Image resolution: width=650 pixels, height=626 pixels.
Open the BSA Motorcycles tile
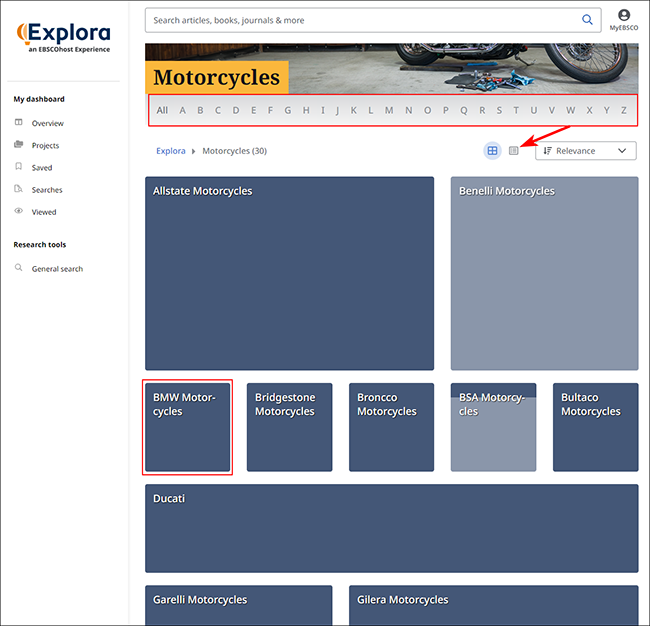[x=493, y=427]
